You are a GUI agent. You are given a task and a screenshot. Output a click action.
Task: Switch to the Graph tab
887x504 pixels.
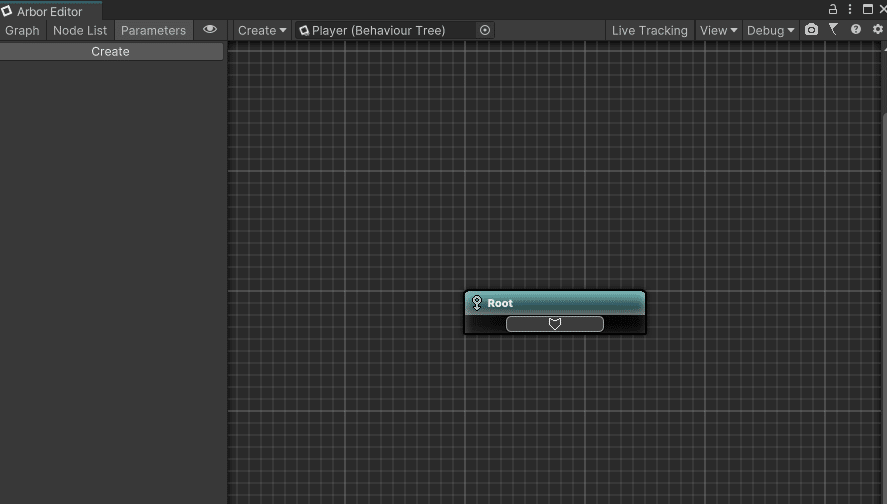coord(22,31)
